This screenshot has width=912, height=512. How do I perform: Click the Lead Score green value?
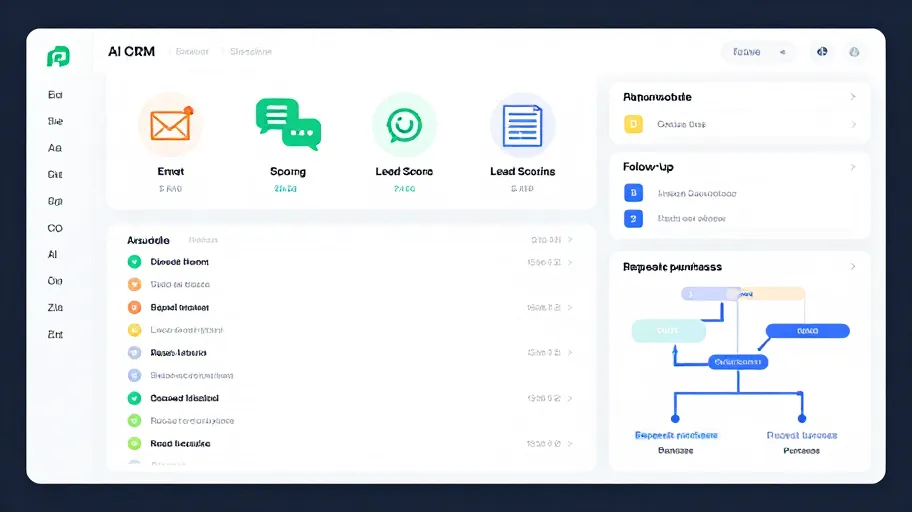(x=404, y=189)
